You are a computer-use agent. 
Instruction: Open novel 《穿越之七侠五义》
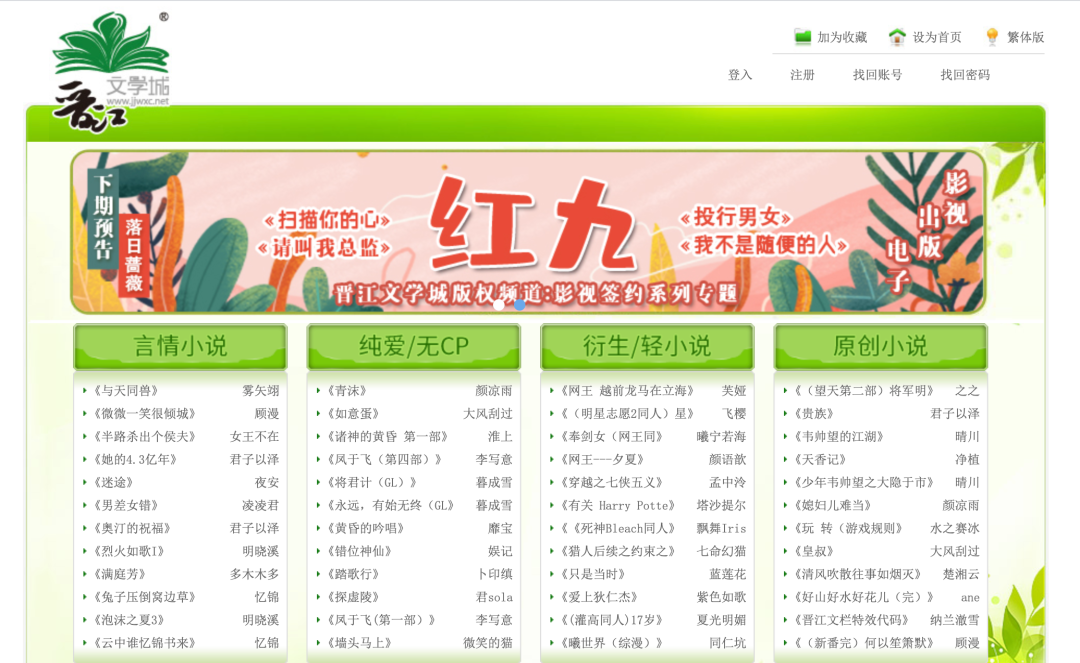coord(612,483)
